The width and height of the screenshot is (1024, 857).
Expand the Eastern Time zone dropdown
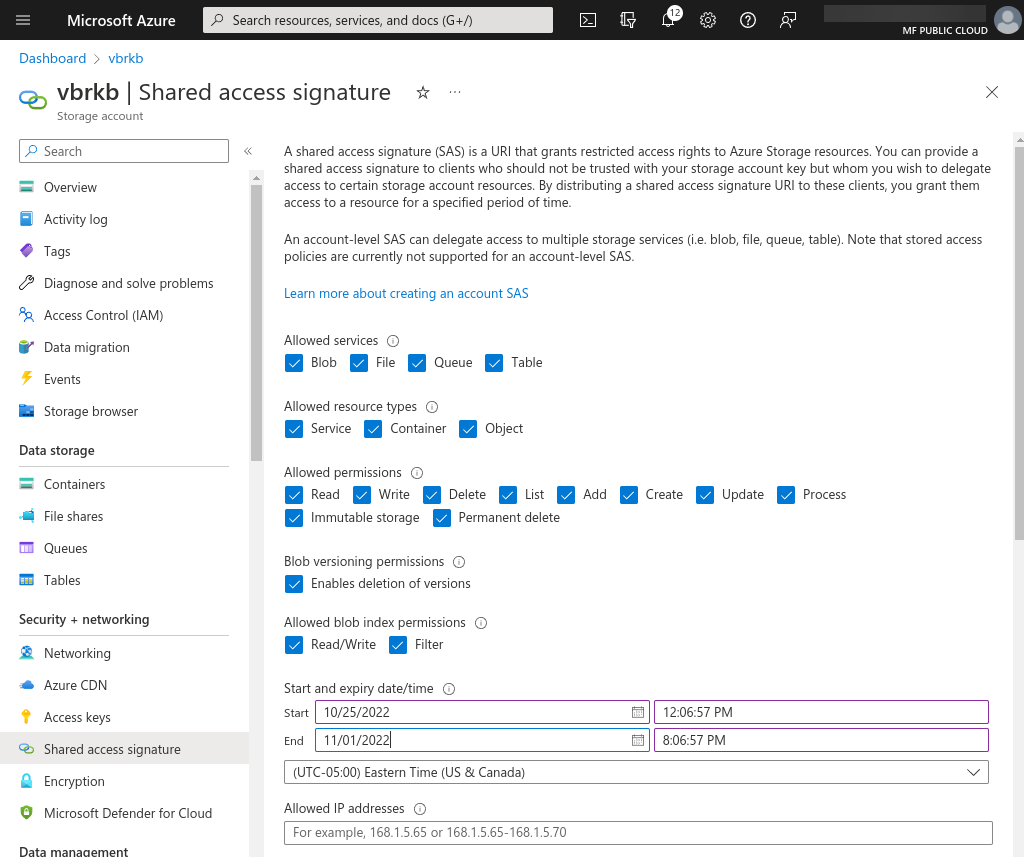pyautogui.click(x=636, y=772)
